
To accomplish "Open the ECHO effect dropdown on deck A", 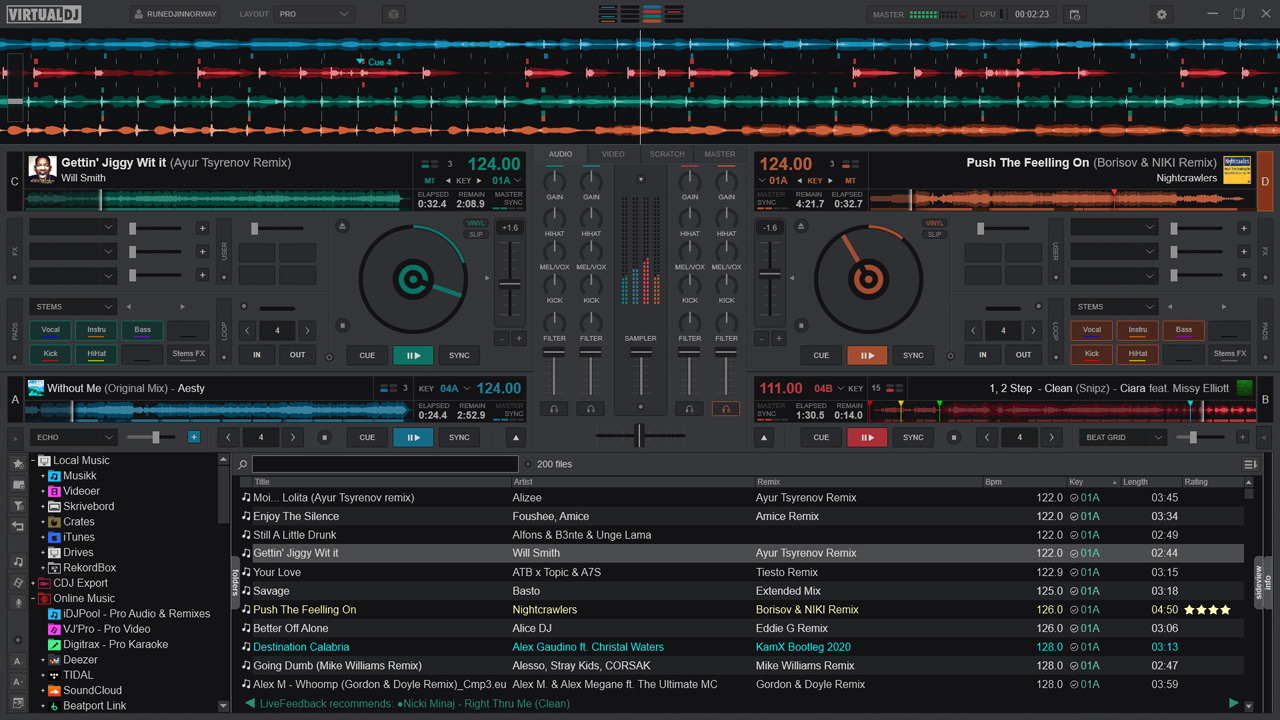I will pos(70,436).
